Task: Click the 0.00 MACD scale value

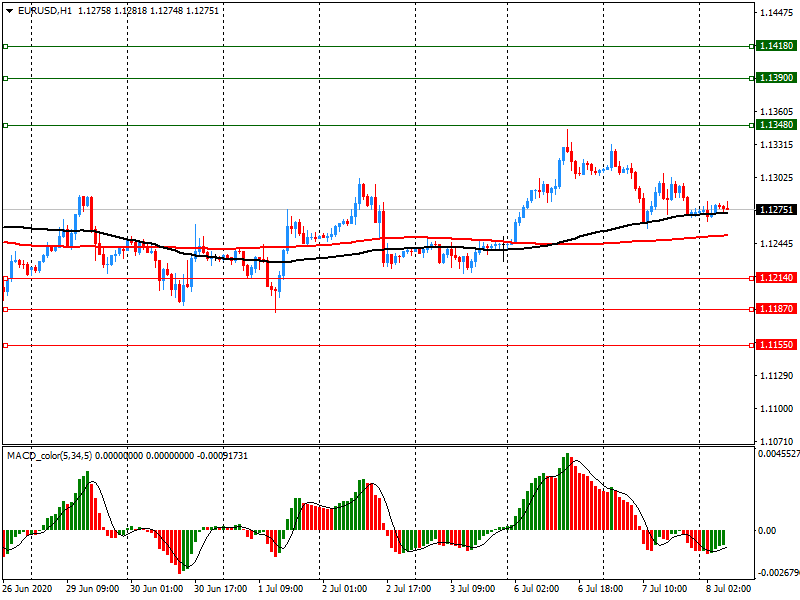Action: click(766, 530)
